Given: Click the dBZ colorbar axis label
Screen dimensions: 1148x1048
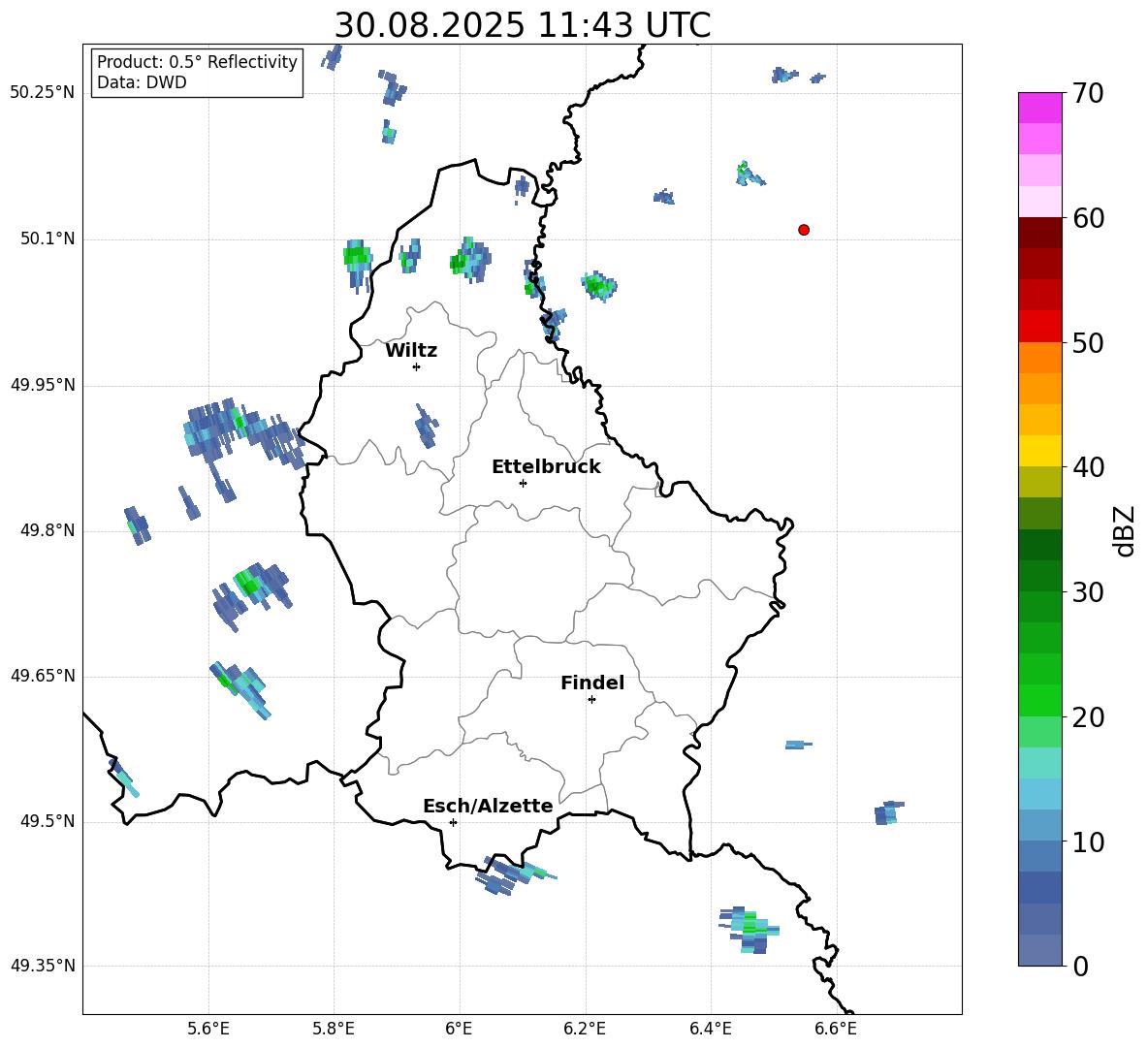Looking at the screenshot, I should pyautogui.click(x=1125, y=530).
